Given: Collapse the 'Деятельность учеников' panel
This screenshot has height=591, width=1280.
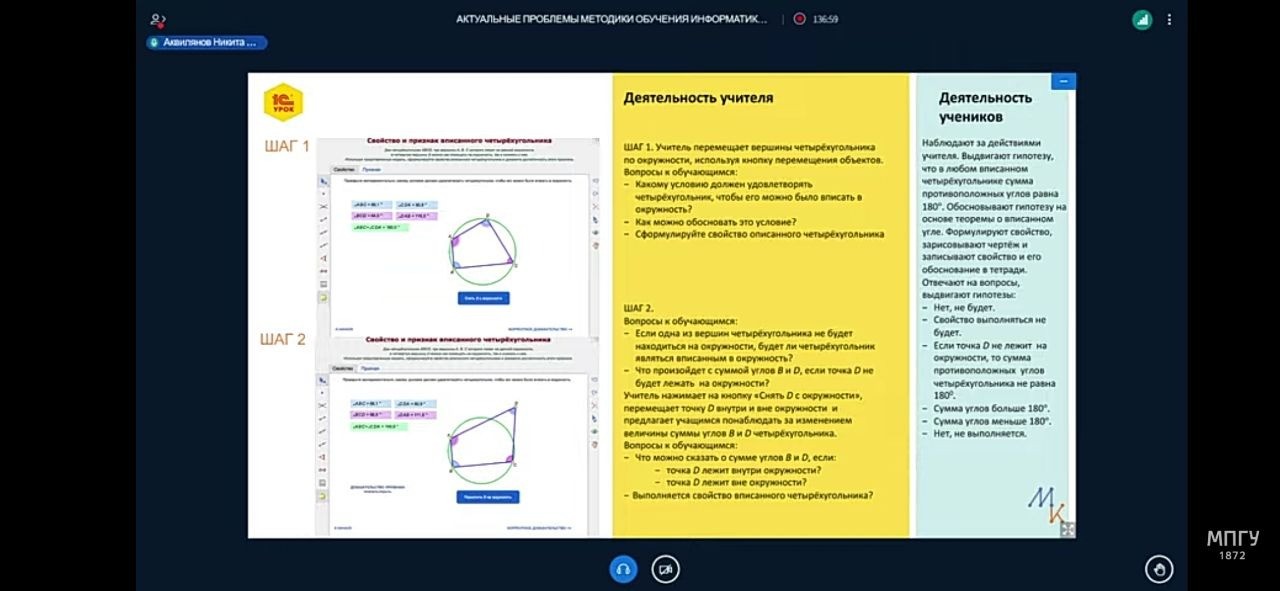Looking at the screenshot, I should [x=1062, y=80].
